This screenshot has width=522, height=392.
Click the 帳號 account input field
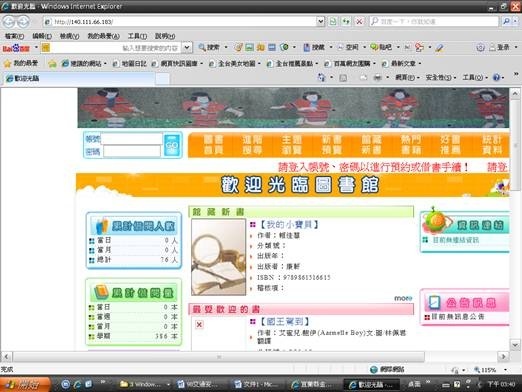tap(131, 139)
